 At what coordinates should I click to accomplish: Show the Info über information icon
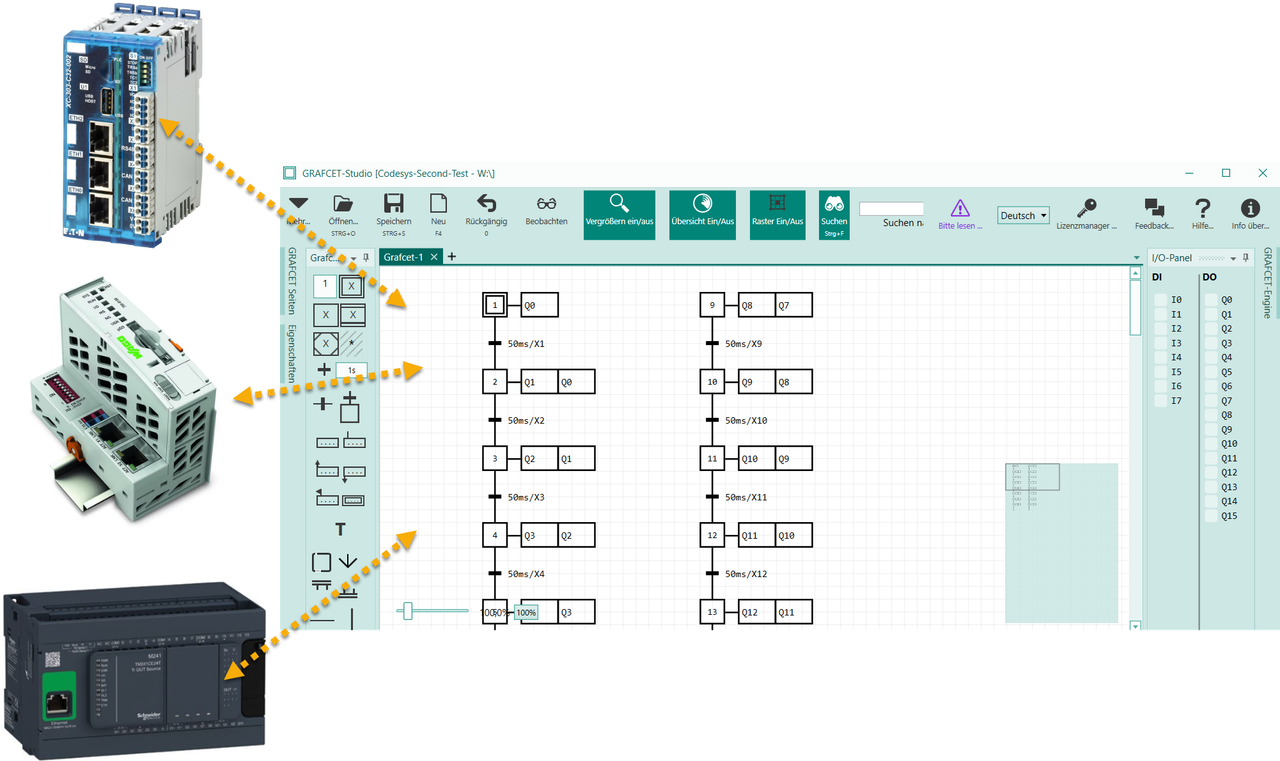pyautogui.click(x=1250, y=207)
